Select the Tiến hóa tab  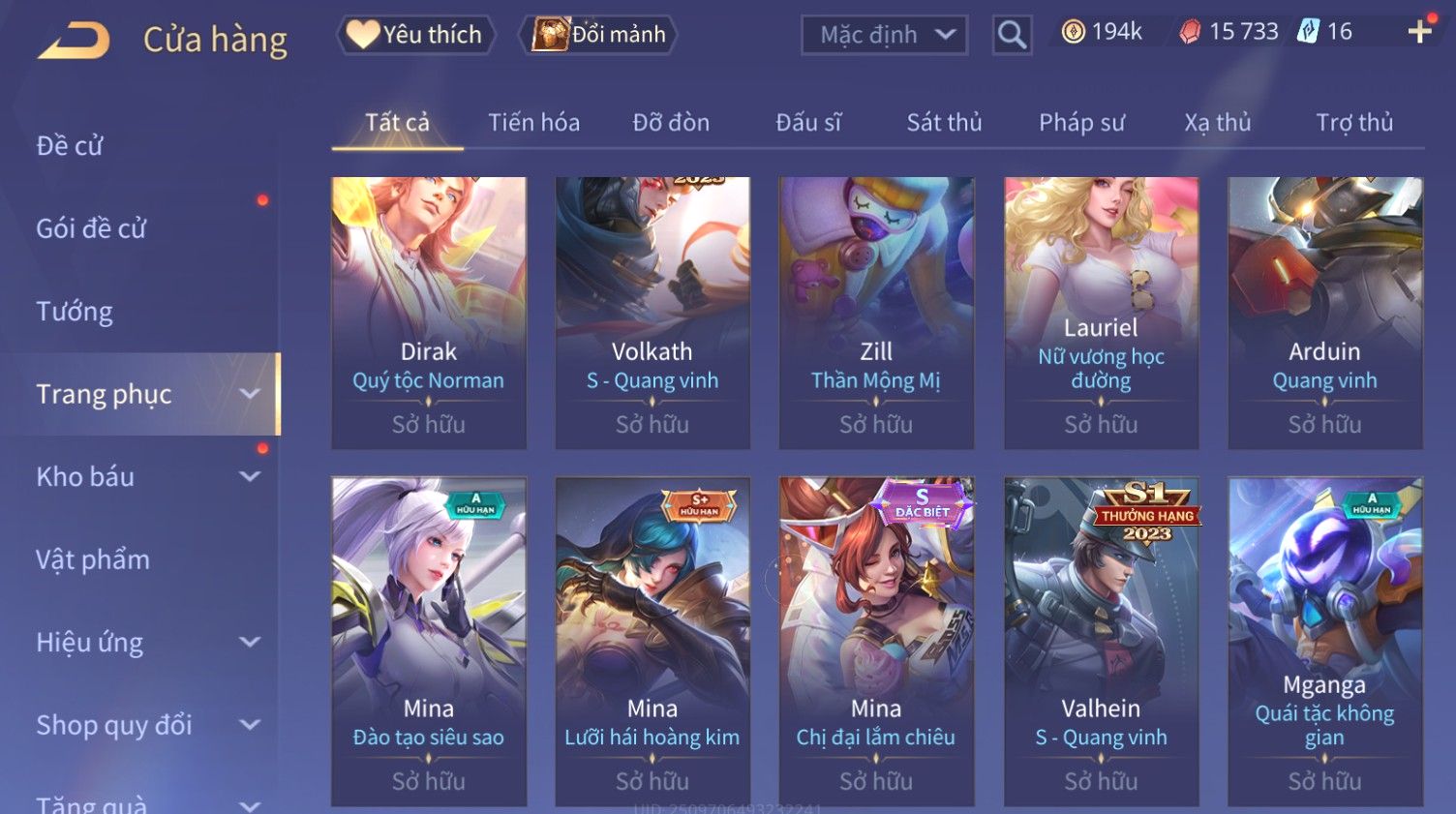(533, 123)
